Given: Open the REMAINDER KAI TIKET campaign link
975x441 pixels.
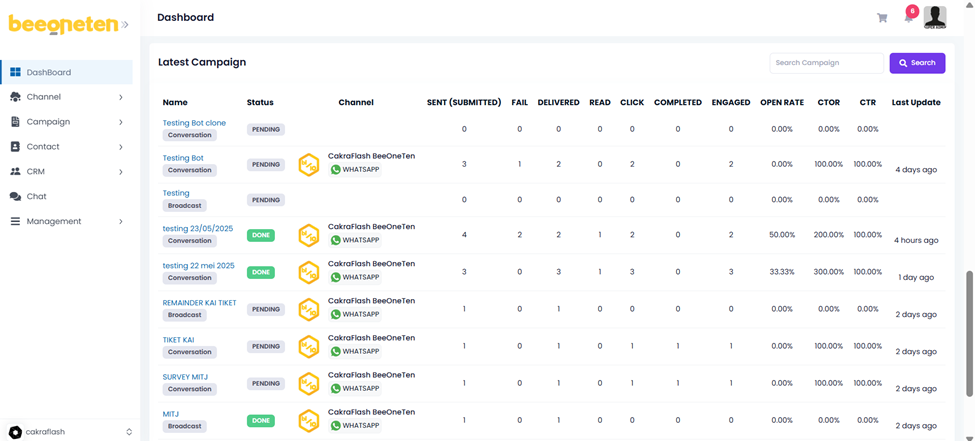Looking at the screenshot, I should point(199,303).
